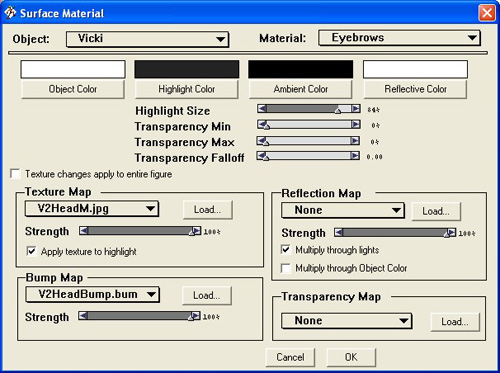Click the black Ambient Color swatch
The width and height of the screenshot is (500, 373).
(300, 69)
